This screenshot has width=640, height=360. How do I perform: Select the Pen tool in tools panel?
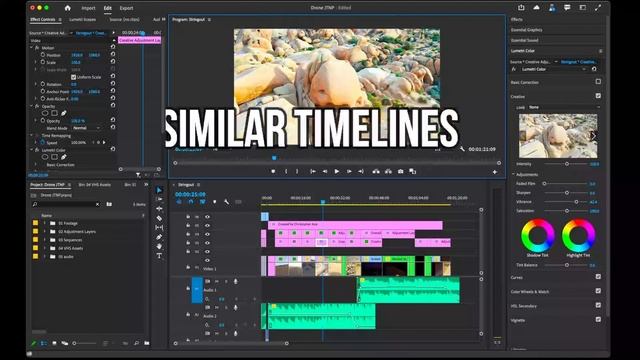click(159, 237)
